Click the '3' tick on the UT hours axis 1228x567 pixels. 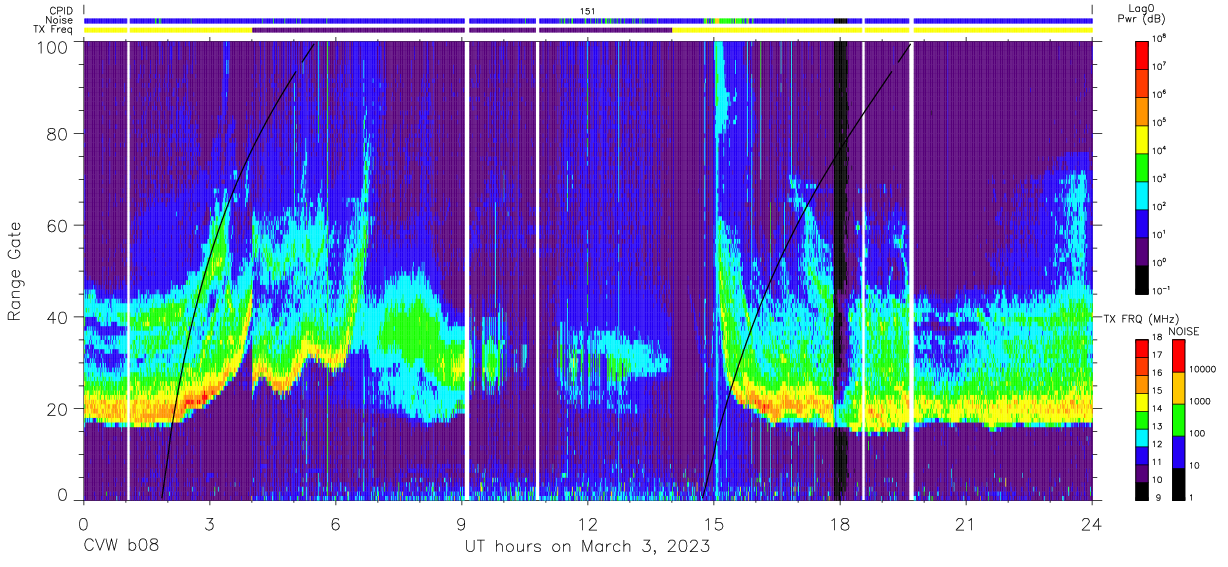[x=209, y=524]
